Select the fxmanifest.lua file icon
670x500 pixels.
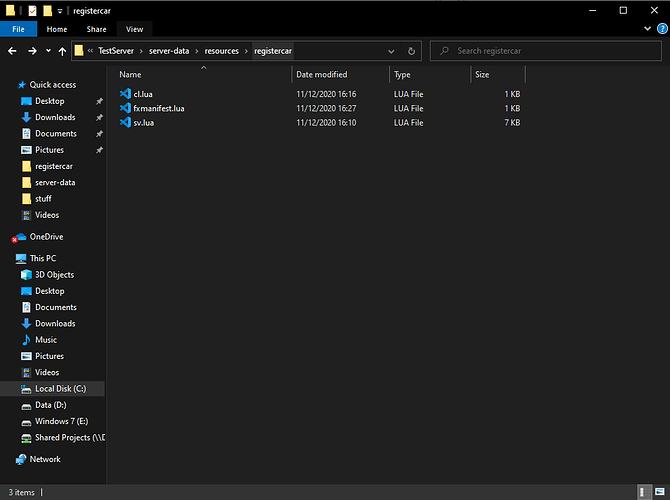125,108
